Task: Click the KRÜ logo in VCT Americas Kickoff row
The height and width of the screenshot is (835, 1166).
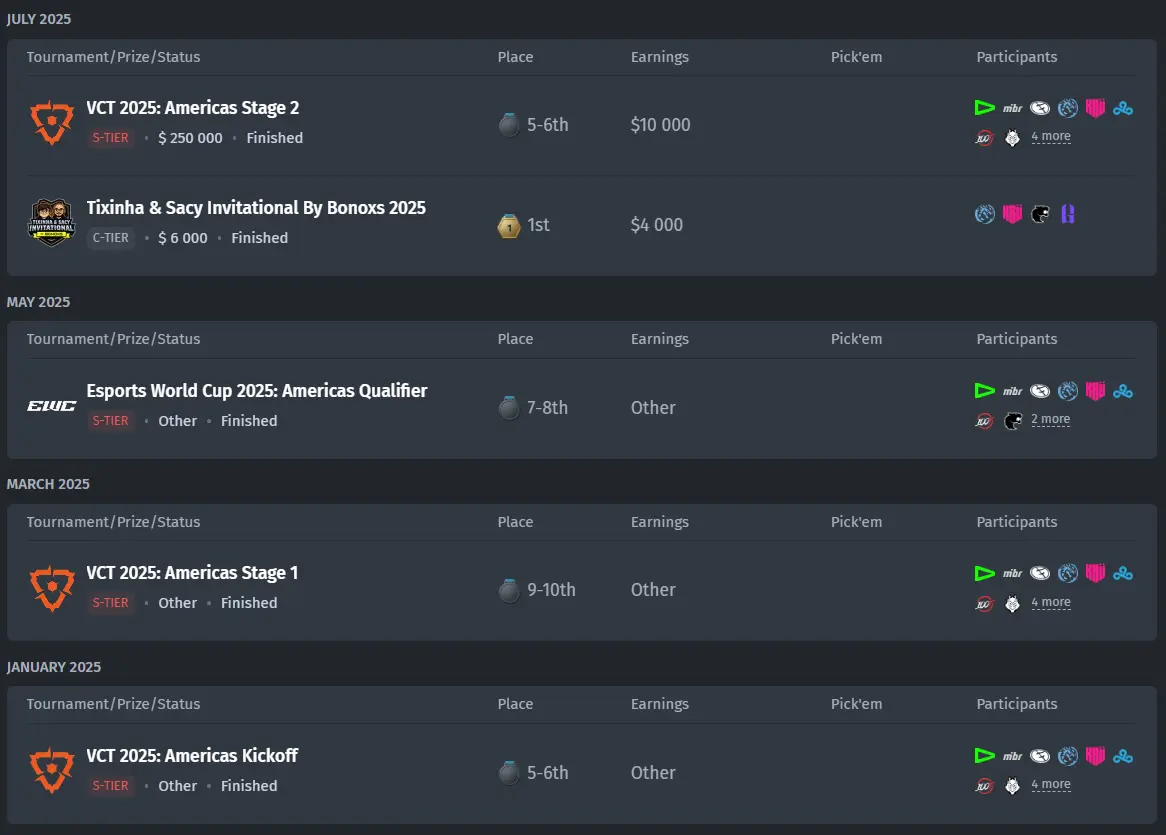Action: [x=1095, y=756]
